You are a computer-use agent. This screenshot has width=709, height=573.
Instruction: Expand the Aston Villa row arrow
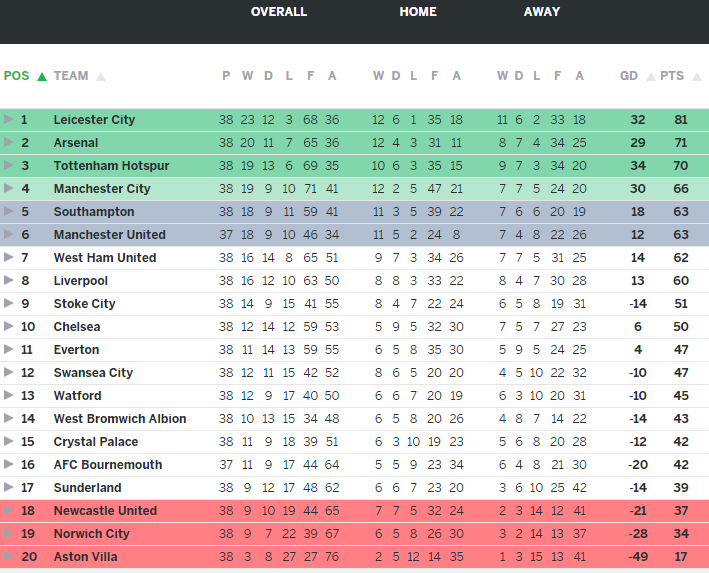(x=9, y=556)
